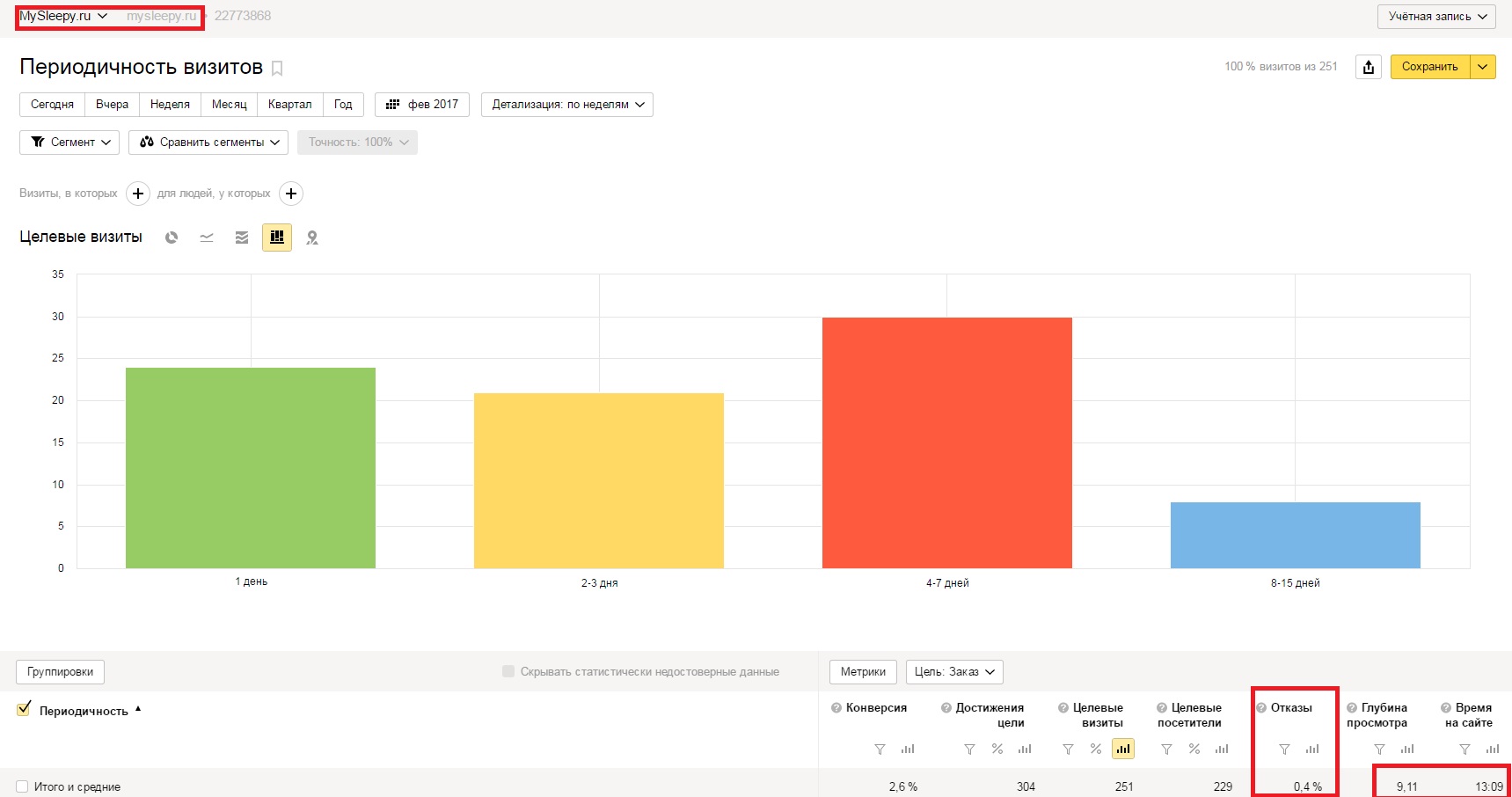The width and height of the screenshot is (1512, 797).
Task: Filter by the Конверсия column
Action: point(880,749)
